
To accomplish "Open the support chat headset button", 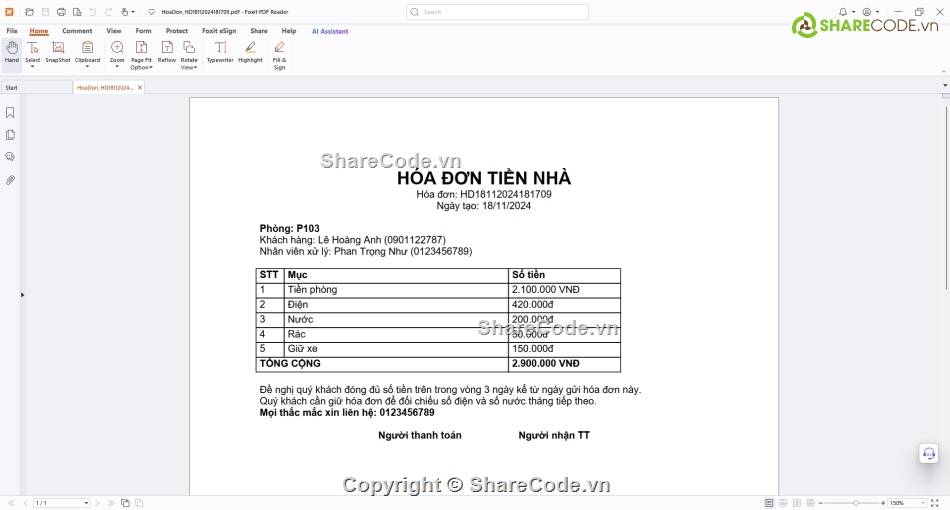I will pos(929,454).
